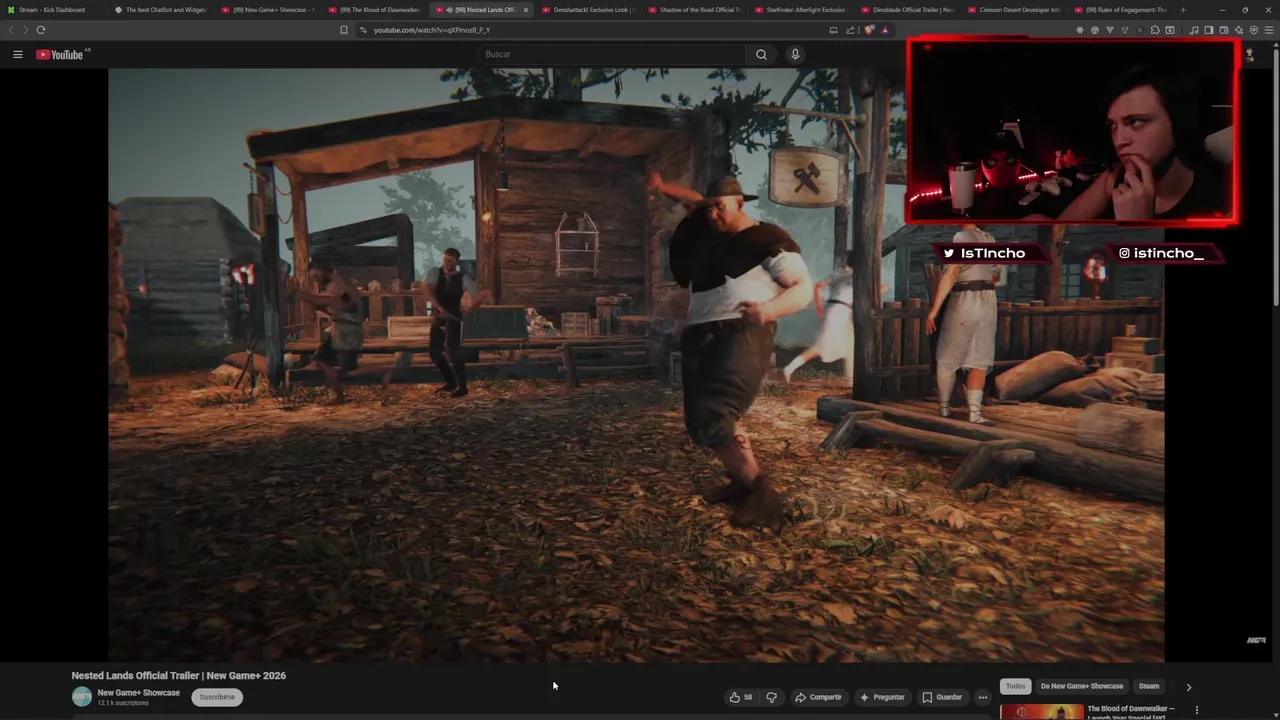Viewport: 1280px width, 720px height.
Task: Select the Nested Lands Official Trailer title
Action: pos(178,676)
